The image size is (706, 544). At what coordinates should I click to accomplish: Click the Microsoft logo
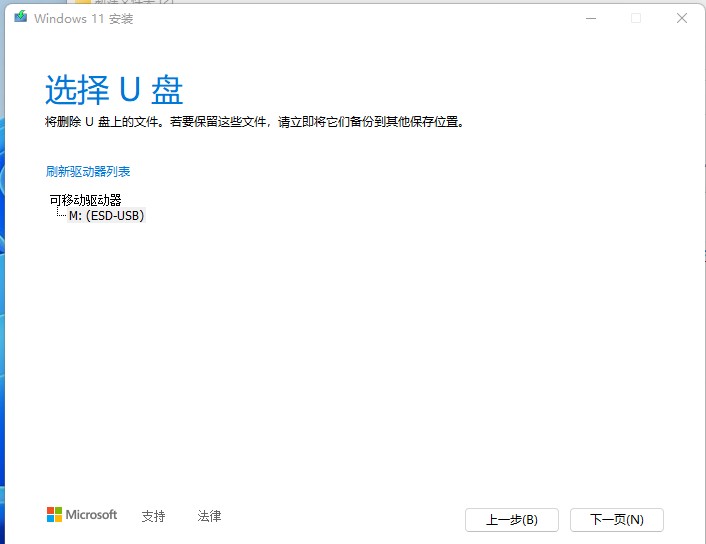click(x=82, y=515)
